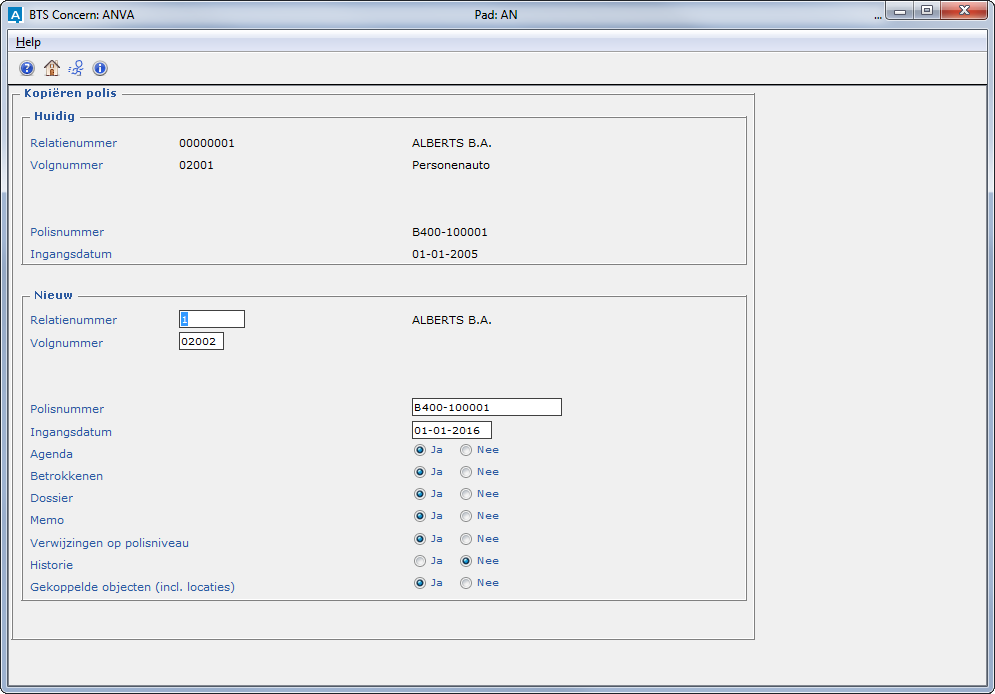Maximize the BTS Concern window
This screenshot has height=694, width=995.
tap(927, 11)
